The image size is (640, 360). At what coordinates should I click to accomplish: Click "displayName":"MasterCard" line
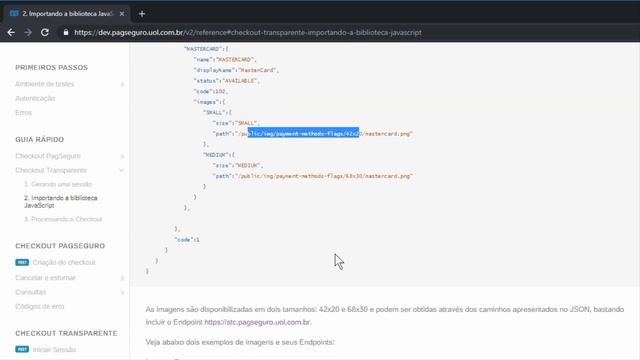[236, 70]
